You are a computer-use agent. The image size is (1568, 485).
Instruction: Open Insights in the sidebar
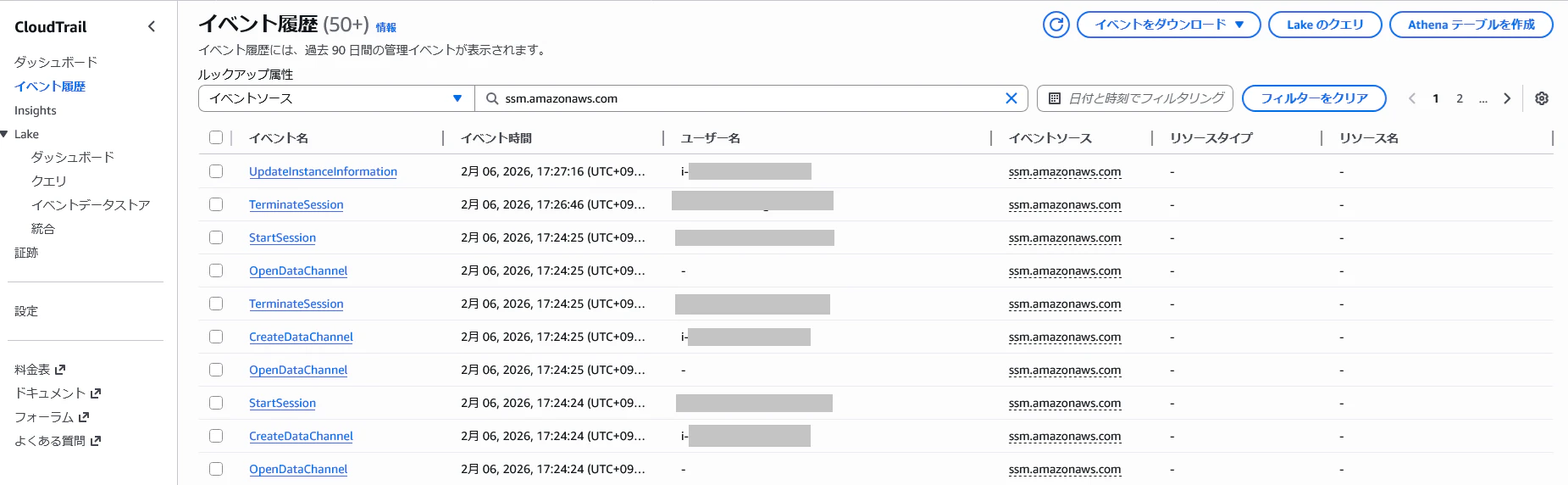coord(36,110)
